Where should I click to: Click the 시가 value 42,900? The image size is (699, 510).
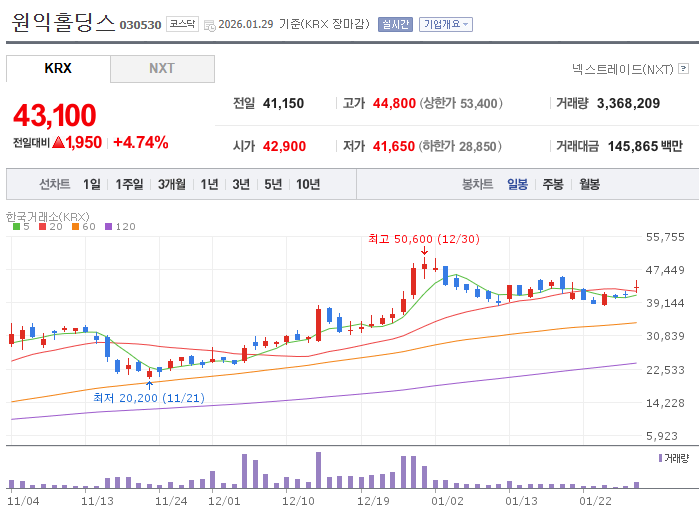click(x=284, y=146)
